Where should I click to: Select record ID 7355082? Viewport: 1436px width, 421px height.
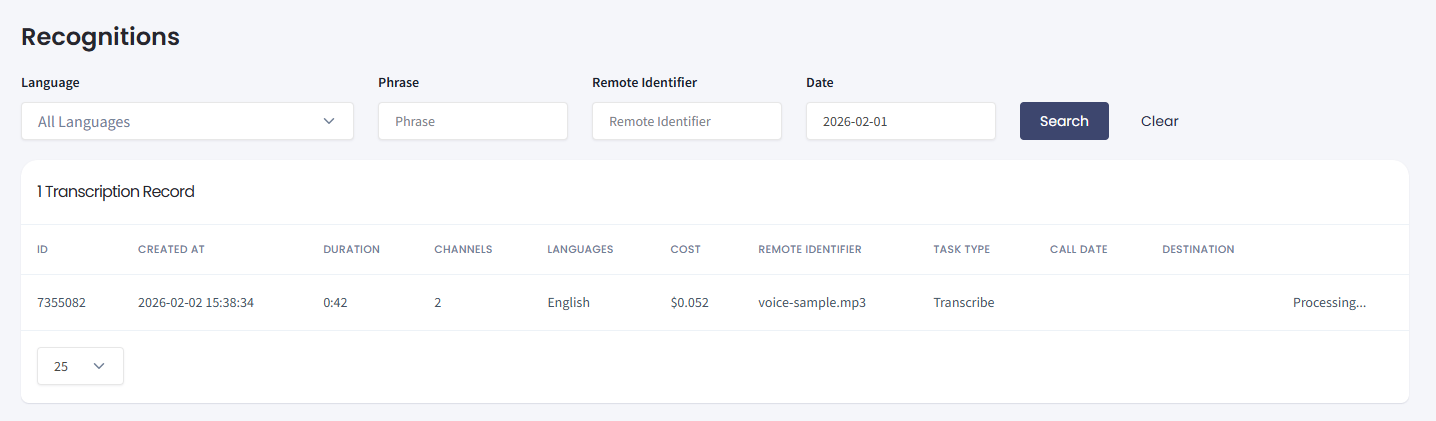(61, 302)
